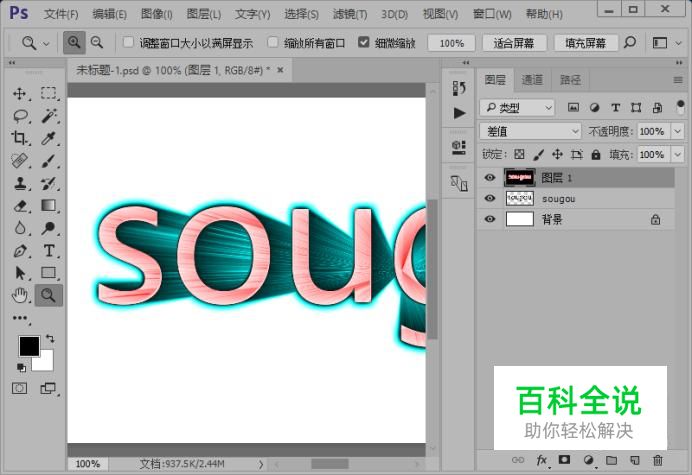
Task: Select the Blur tool
Action: point(19,228)
